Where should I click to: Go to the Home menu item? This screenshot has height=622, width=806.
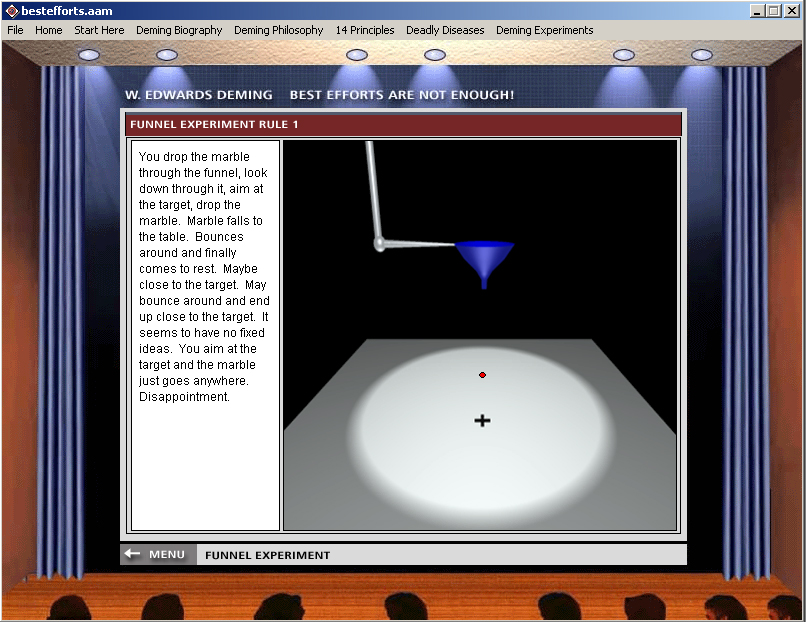pyautogui.click(x=48, y=30)
